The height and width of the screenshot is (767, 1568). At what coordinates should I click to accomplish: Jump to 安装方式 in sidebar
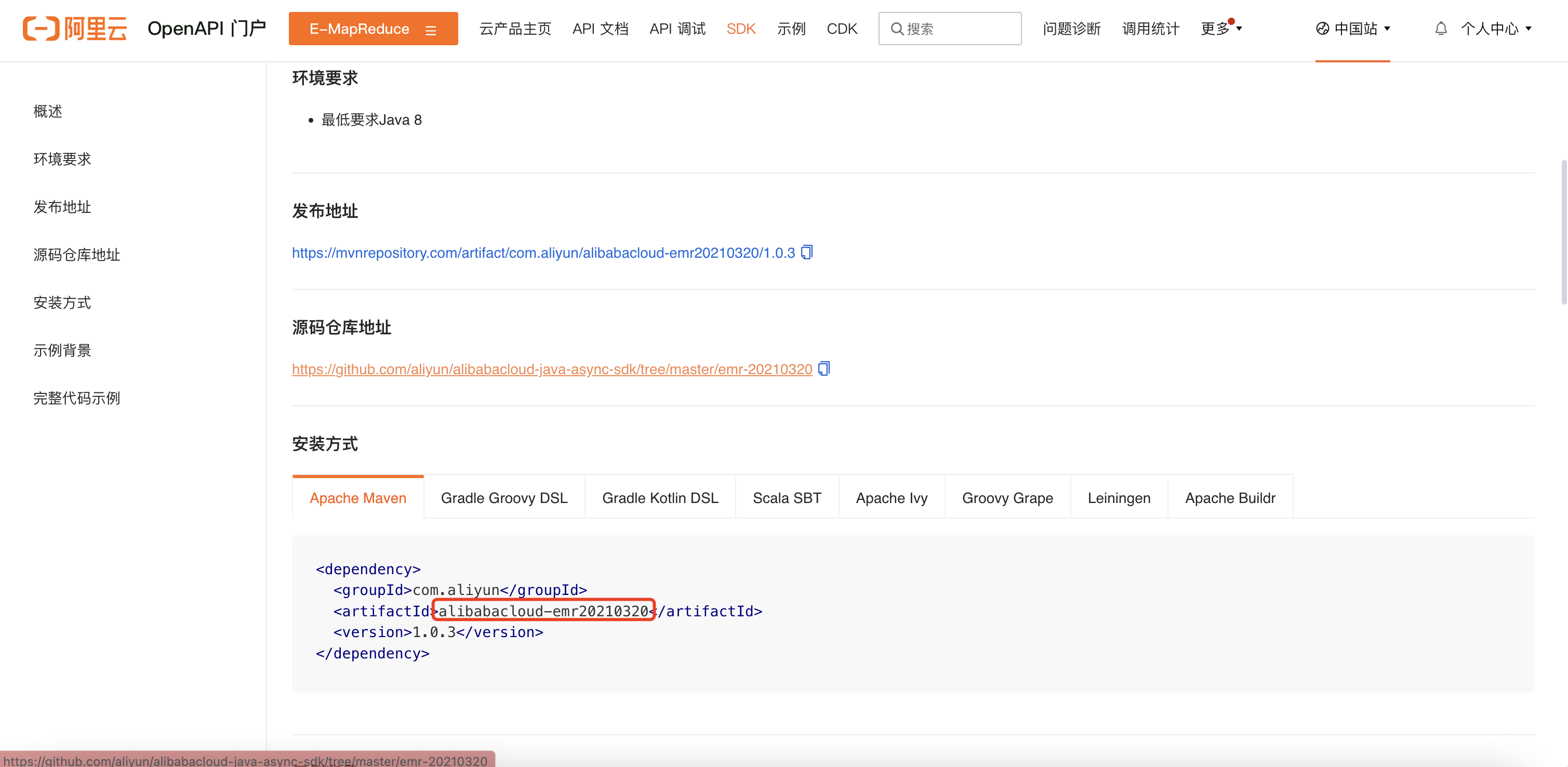(62, 302)
